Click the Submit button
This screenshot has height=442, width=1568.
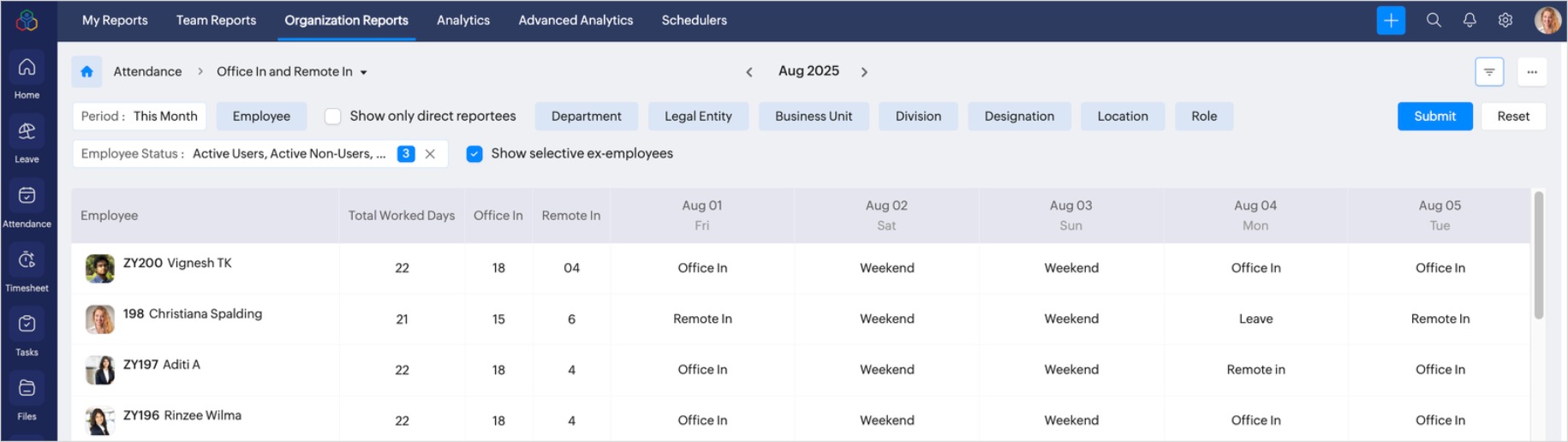(x=1434, y=116)
